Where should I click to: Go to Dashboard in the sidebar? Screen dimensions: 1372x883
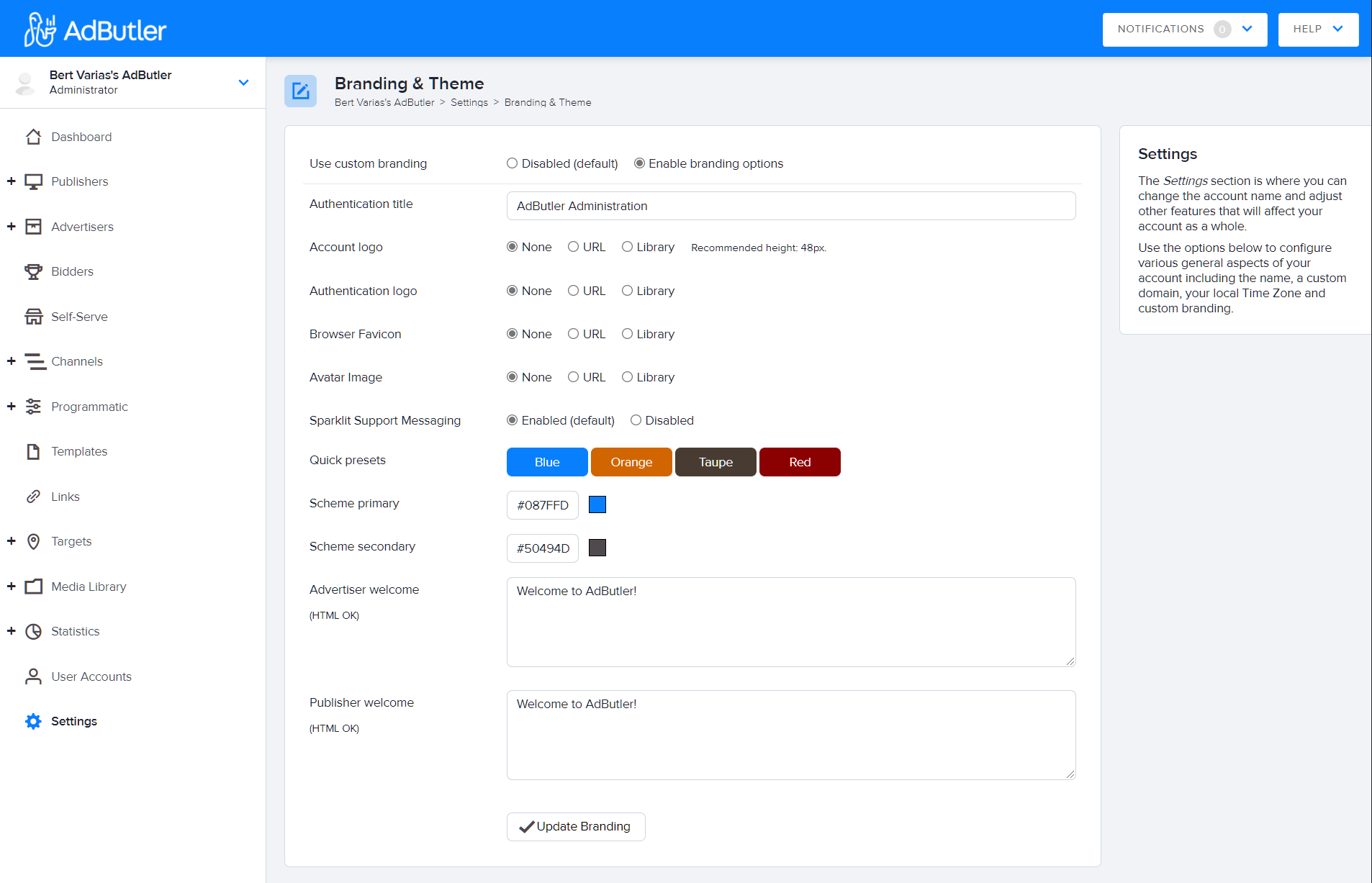[81, 137]
